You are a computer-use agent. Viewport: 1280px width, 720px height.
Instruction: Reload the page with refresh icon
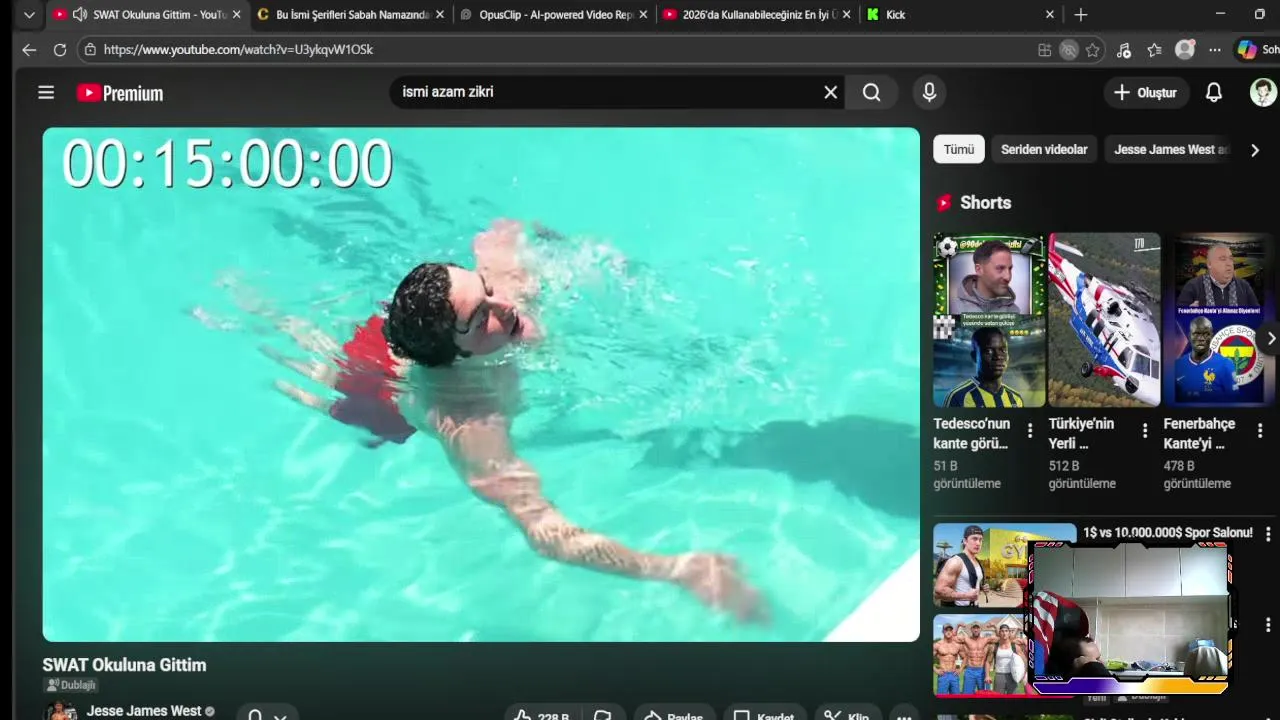[60, 50]
